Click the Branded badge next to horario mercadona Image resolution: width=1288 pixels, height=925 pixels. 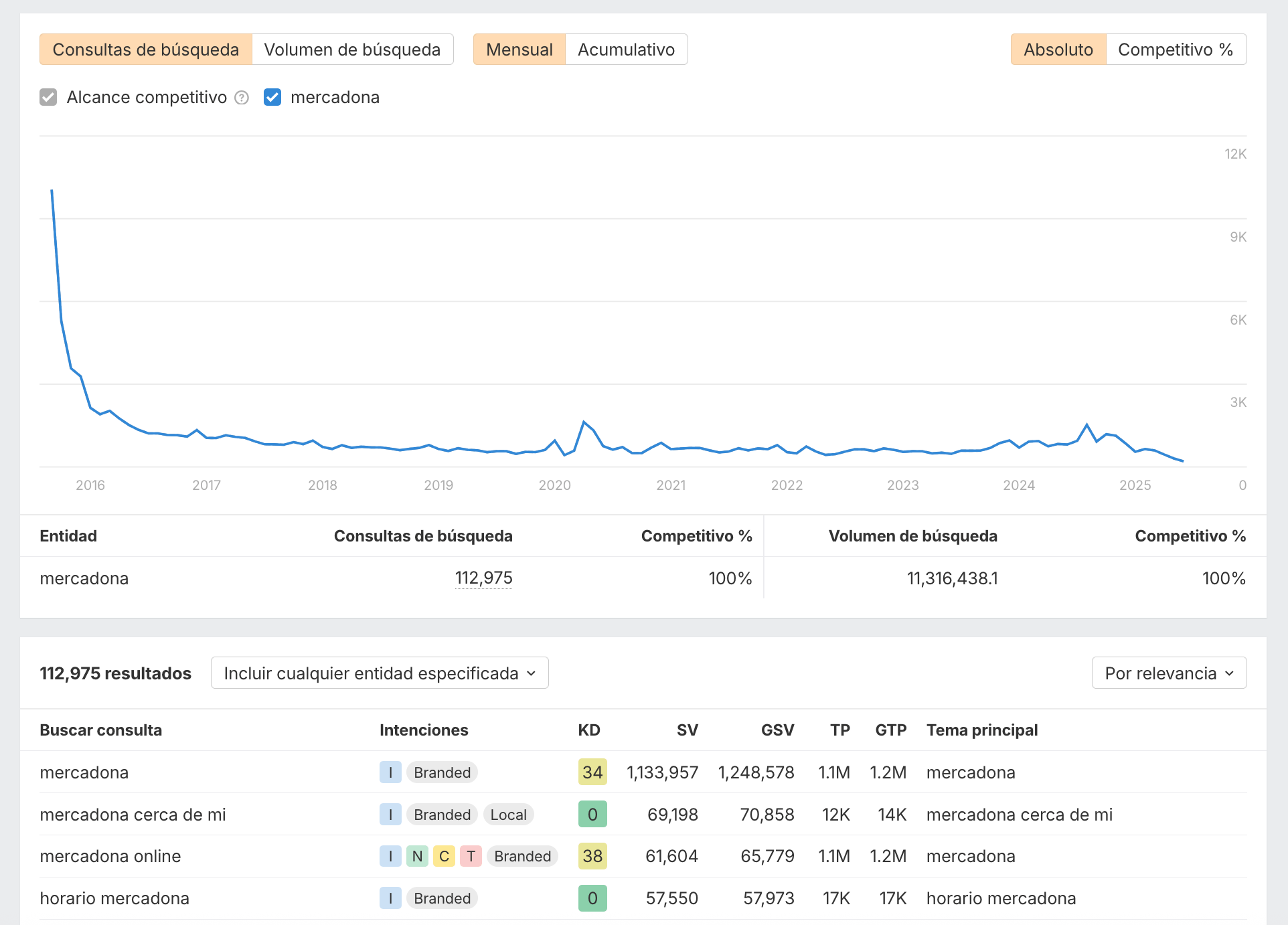442,898
